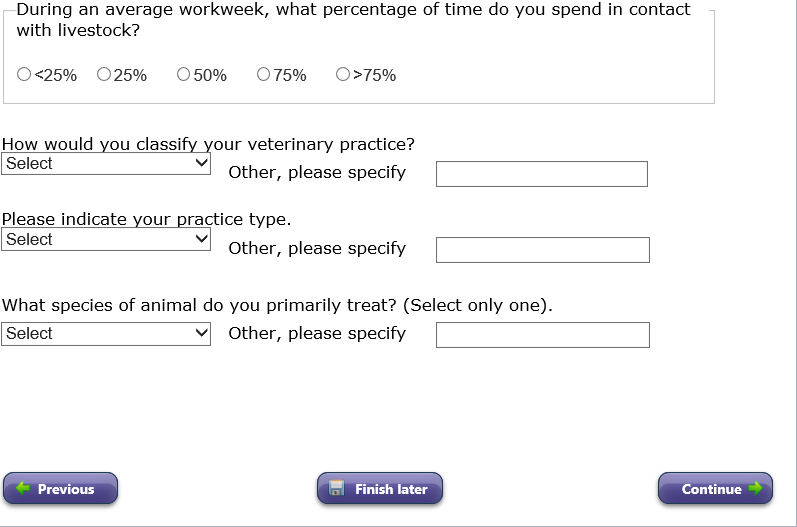This screenshot has height=527, width=797.
Task: Select the >75% livestock contact option
Action: pyautogui.click(x=344, y=75)
